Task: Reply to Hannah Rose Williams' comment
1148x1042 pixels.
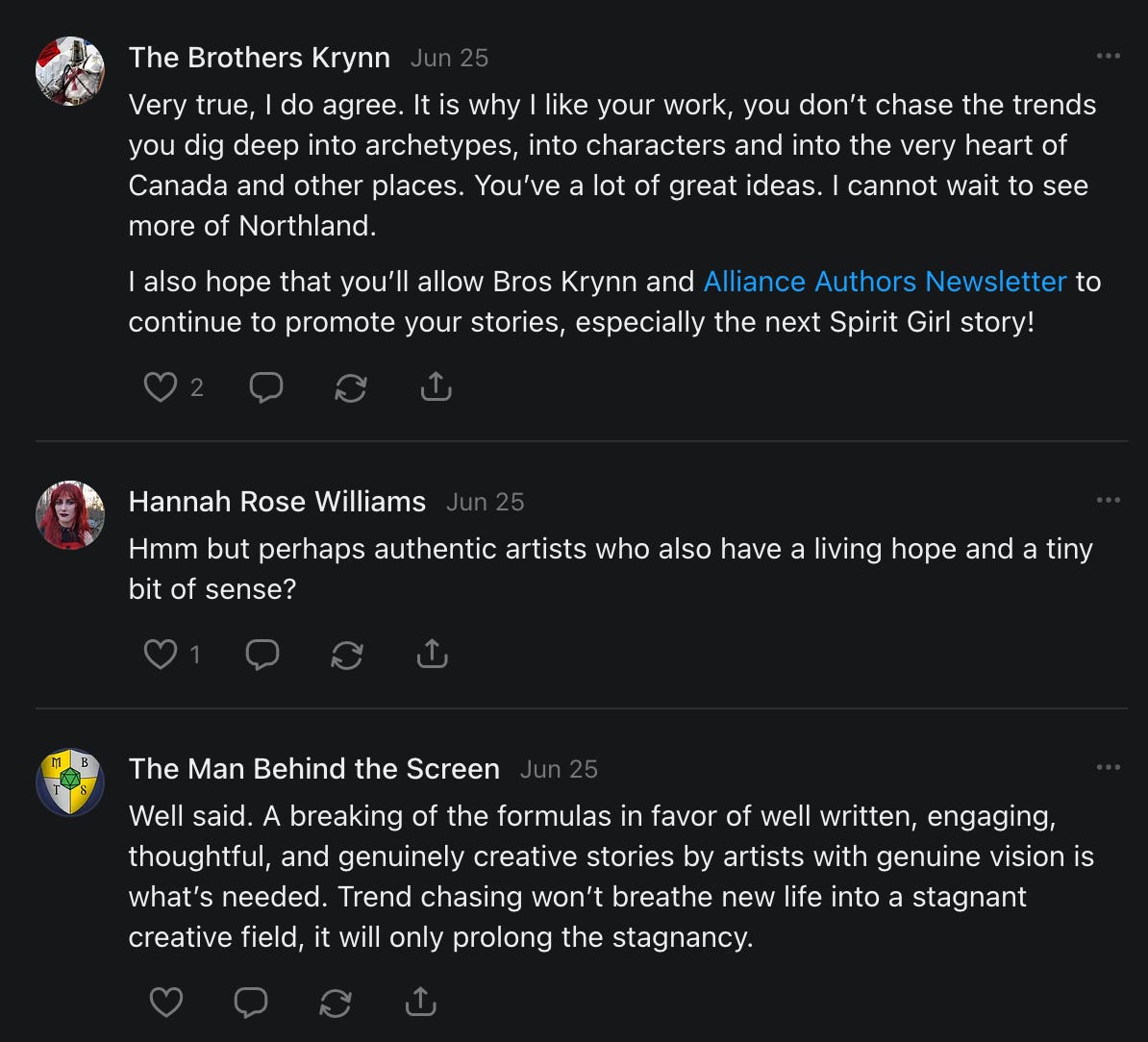Action: click(x=262, y=655)
